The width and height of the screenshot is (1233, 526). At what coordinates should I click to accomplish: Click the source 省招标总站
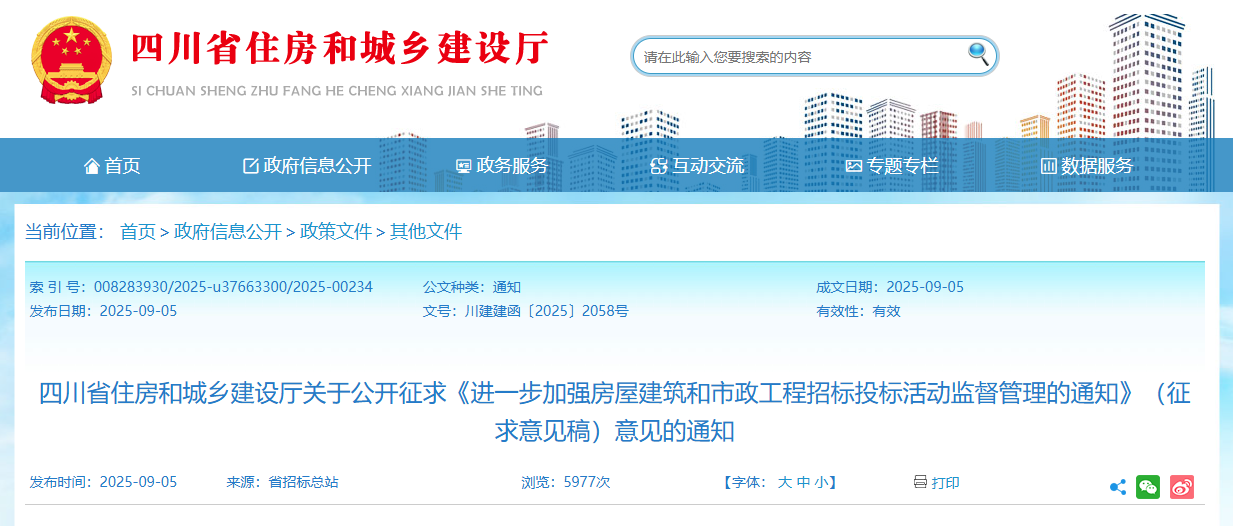click(x=304, y=482)
